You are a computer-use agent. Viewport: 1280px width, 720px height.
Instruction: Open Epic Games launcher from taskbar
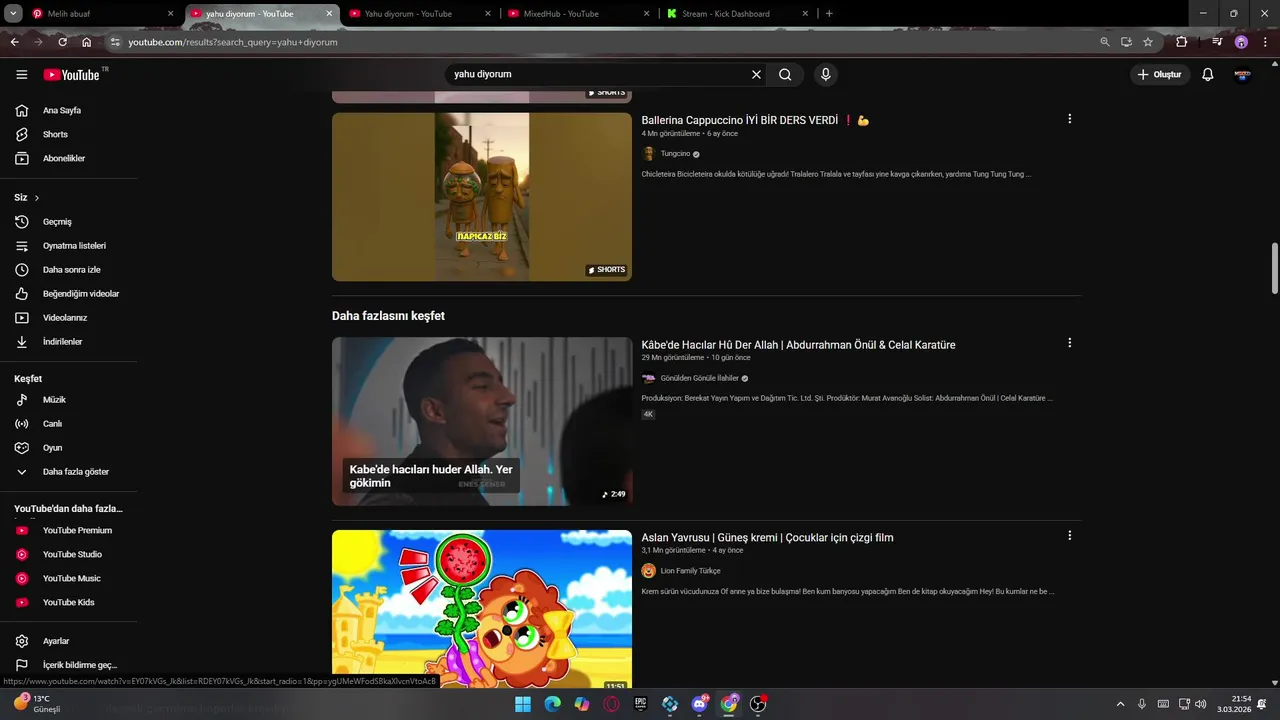click(640, 704)
